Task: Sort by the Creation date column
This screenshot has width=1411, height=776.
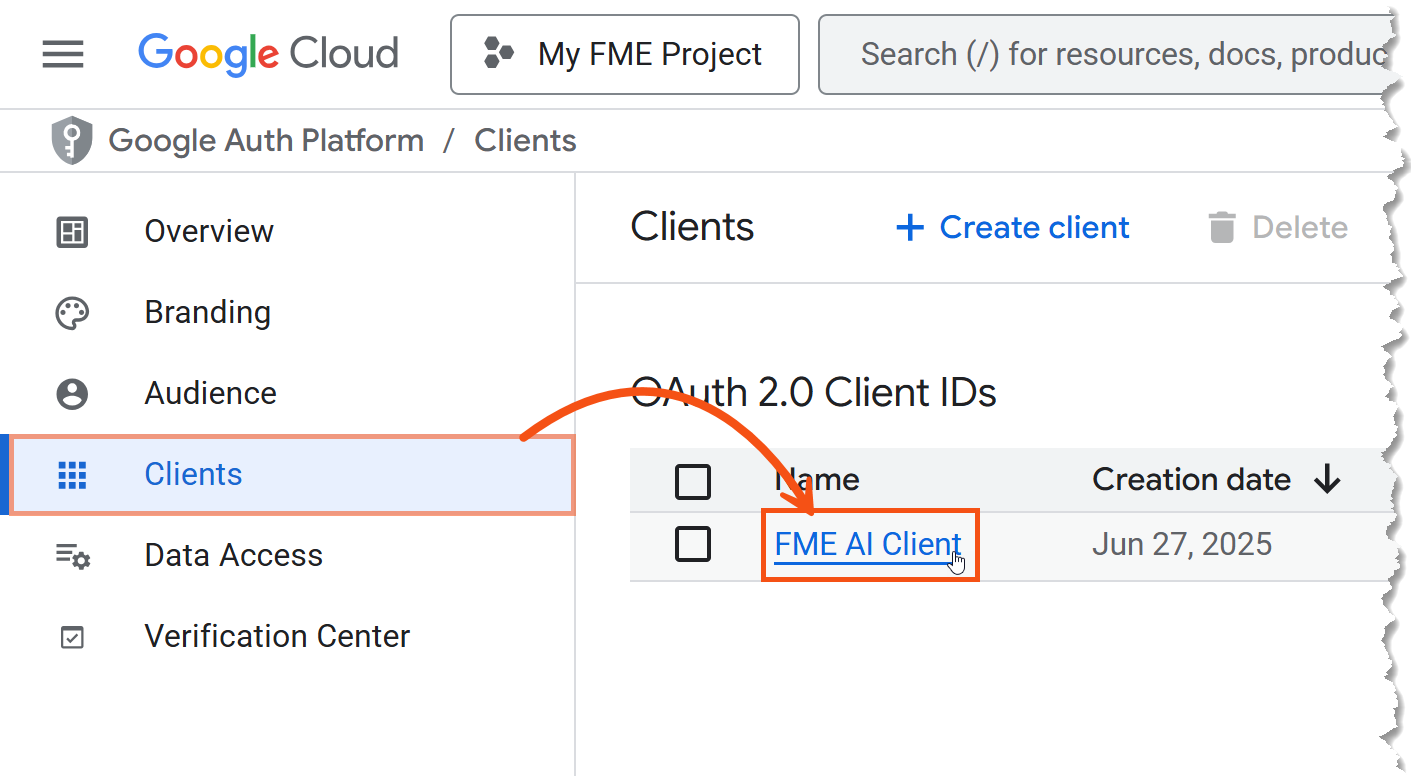Action: 1191,480
